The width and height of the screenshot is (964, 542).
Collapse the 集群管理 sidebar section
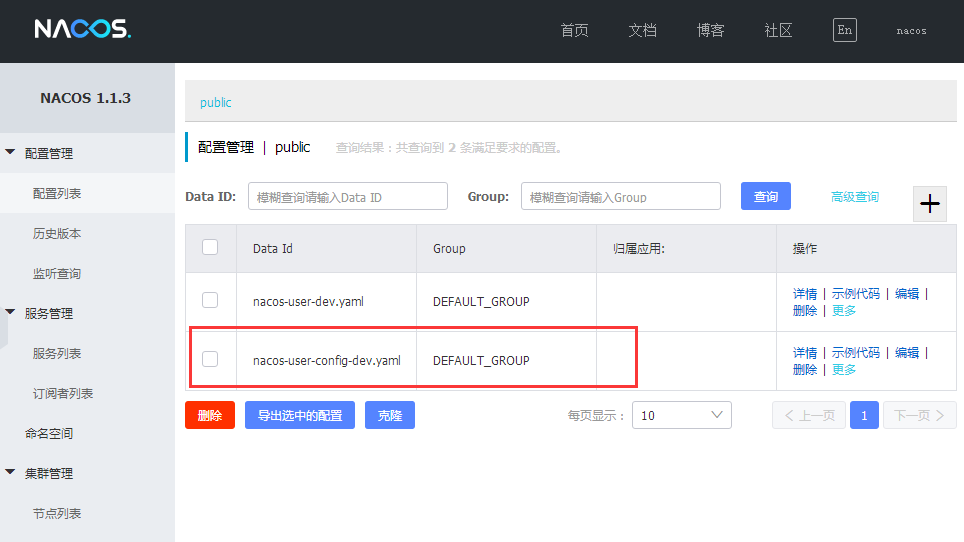pos(10,472)
